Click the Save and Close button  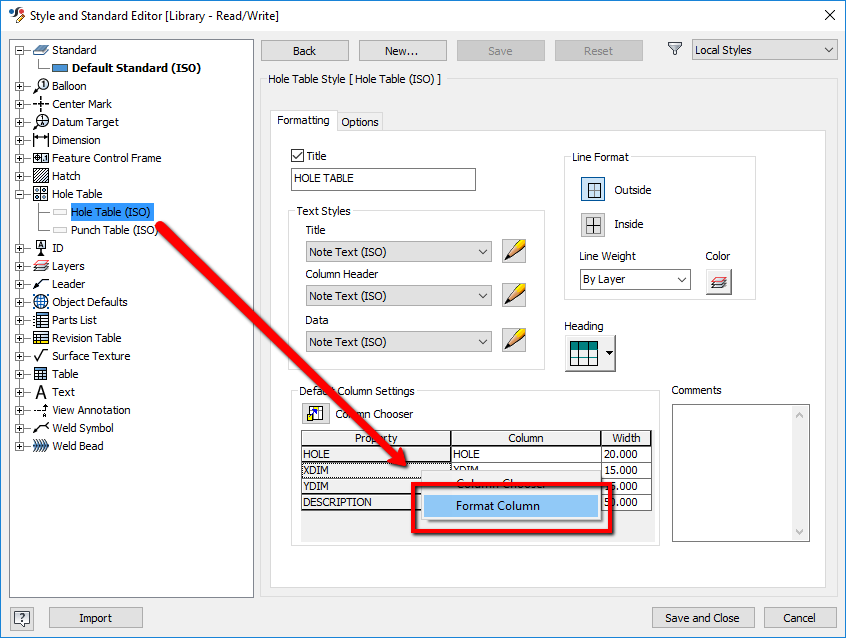click(x=703, y=618)
